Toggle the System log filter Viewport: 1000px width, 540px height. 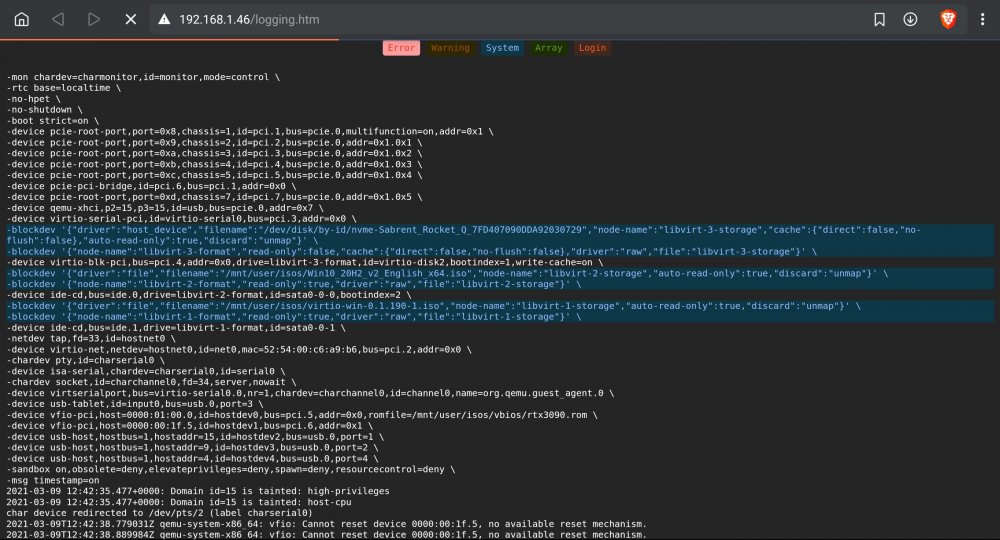pos(503,48)
